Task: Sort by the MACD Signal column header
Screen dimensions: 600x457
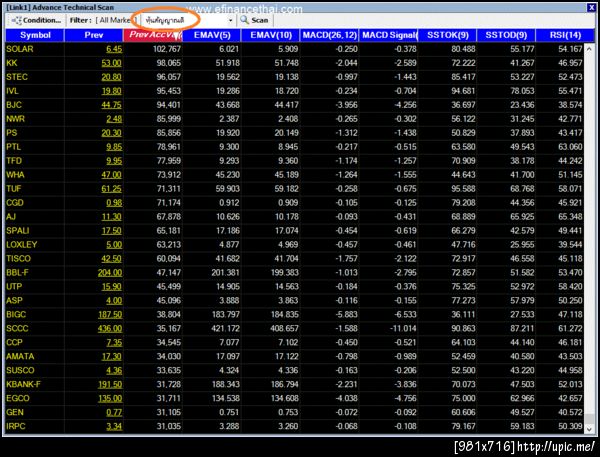Action: (388, 35)
